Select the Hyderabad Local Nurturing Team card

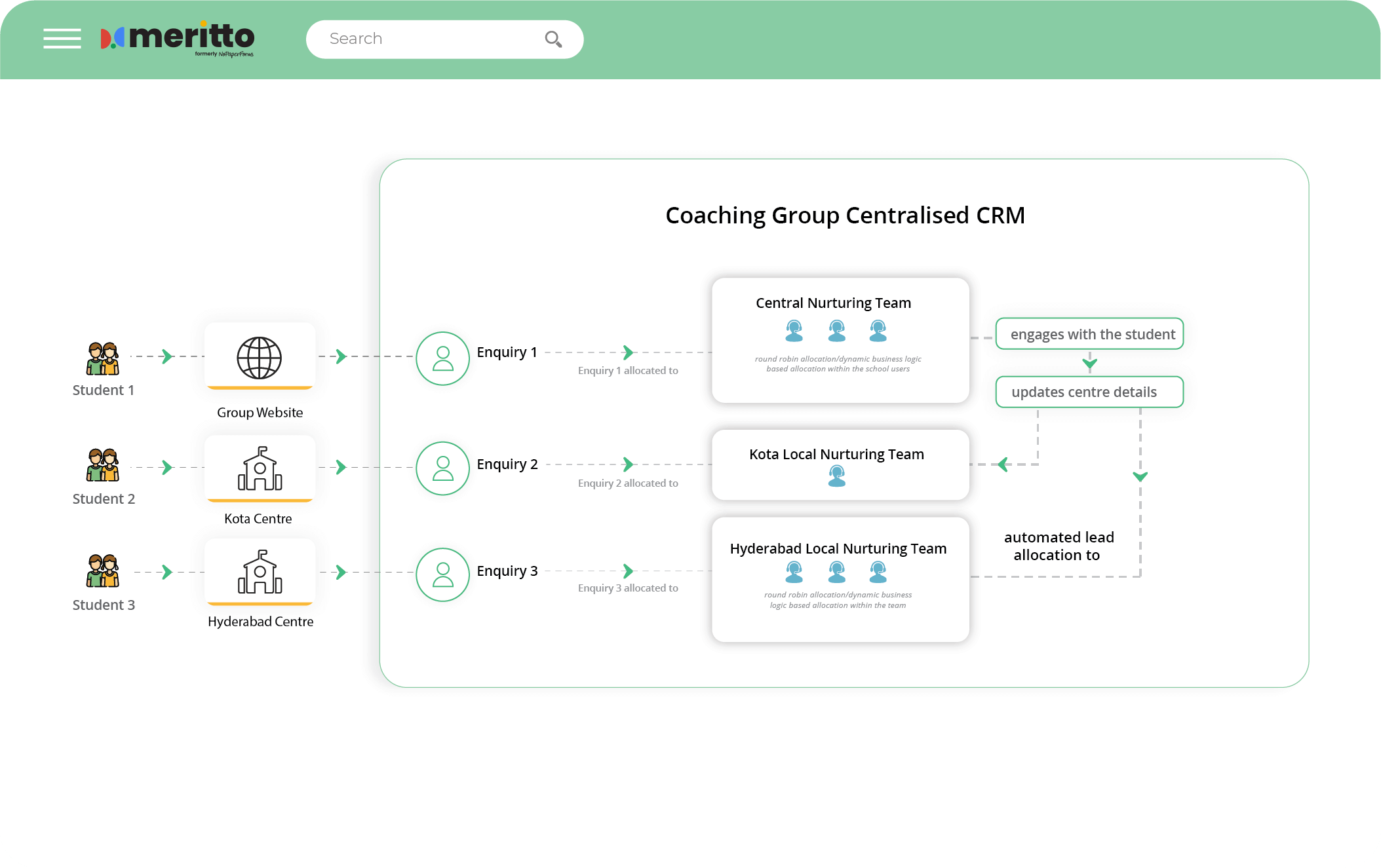(x=840, y=579)
